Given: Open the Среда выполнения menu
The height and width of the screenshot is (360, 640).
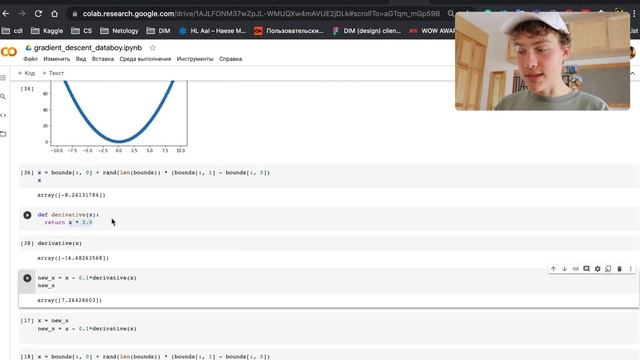Looking at the screenshot, I should (x=145, y=59).
